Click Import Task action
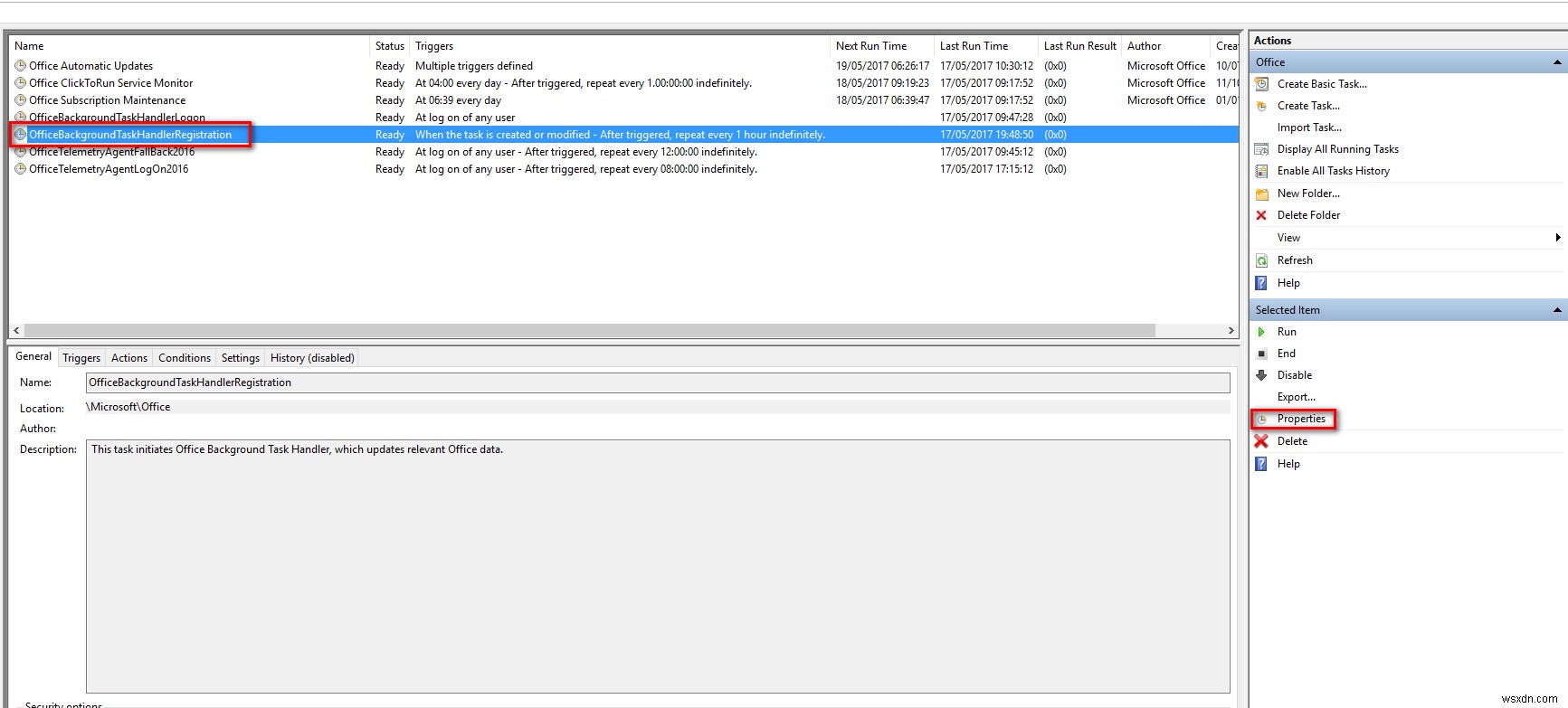Screen dimensions: 1568x708 click(x=1309, y=127)
